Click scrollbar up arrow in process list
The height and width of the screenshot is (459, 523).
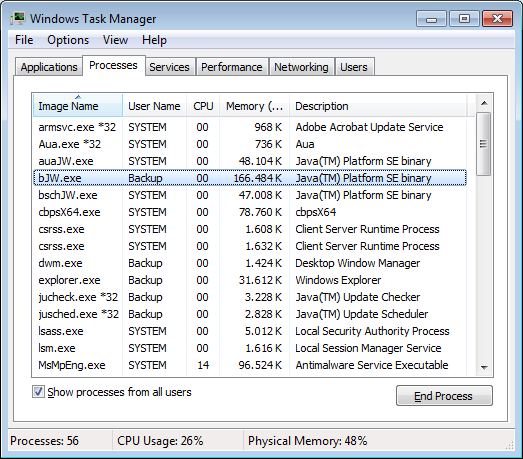pyautogui.click(x=484, y=103)
